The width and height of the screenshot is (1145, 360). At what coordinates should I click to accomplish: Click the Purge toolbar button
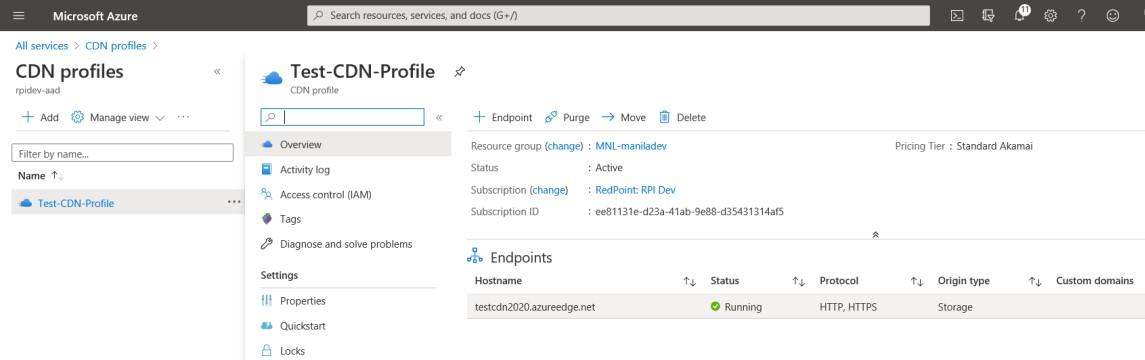567,117
